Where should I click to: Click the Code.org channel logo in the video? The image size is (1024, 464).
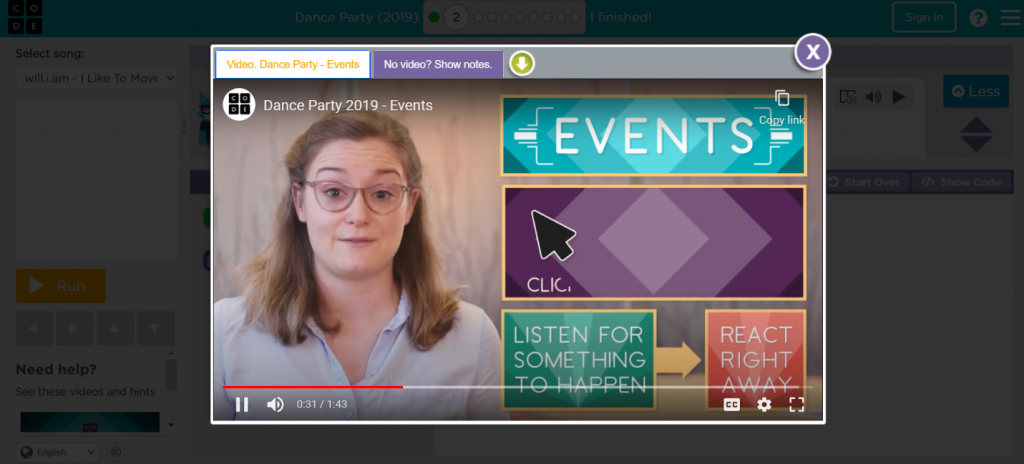[x=238, y=105]
